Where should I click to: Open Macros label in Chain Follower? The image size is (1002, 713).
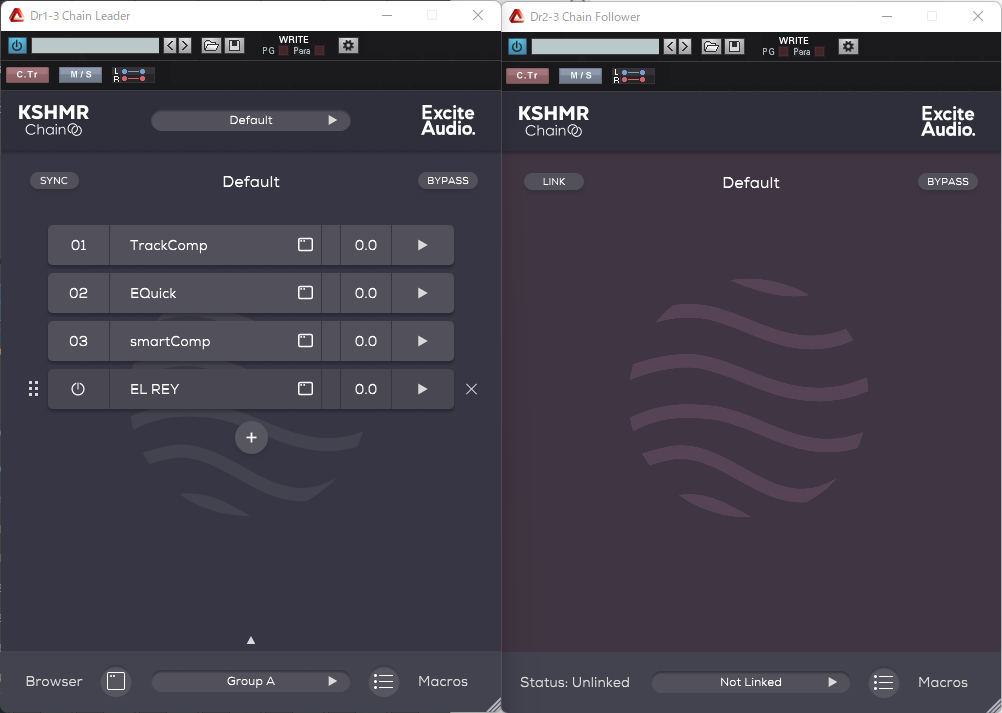click(x=943, y=682)
